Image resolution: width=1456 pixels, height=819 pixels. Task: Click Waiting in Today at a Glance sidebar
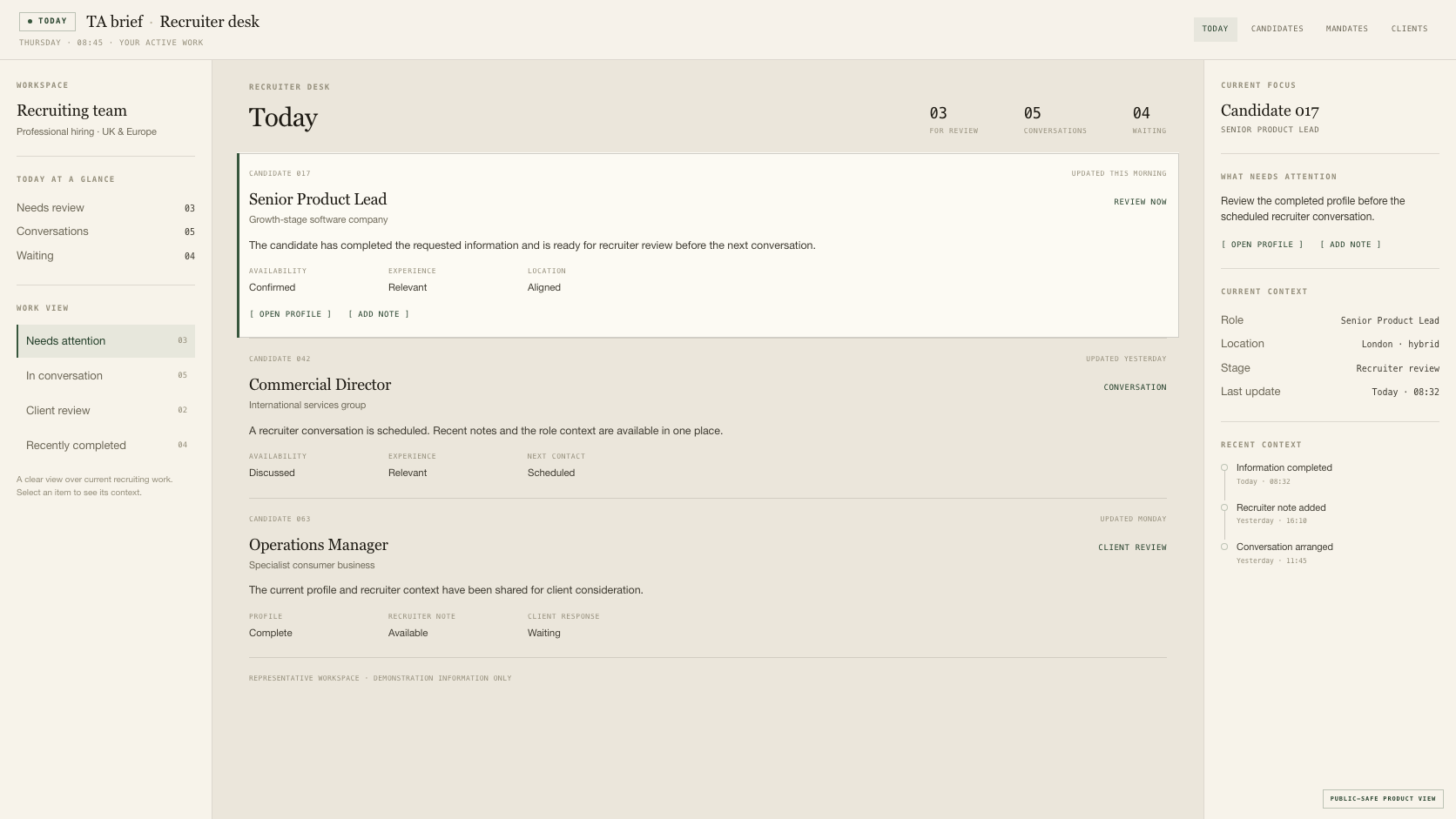tap(105, 256)
